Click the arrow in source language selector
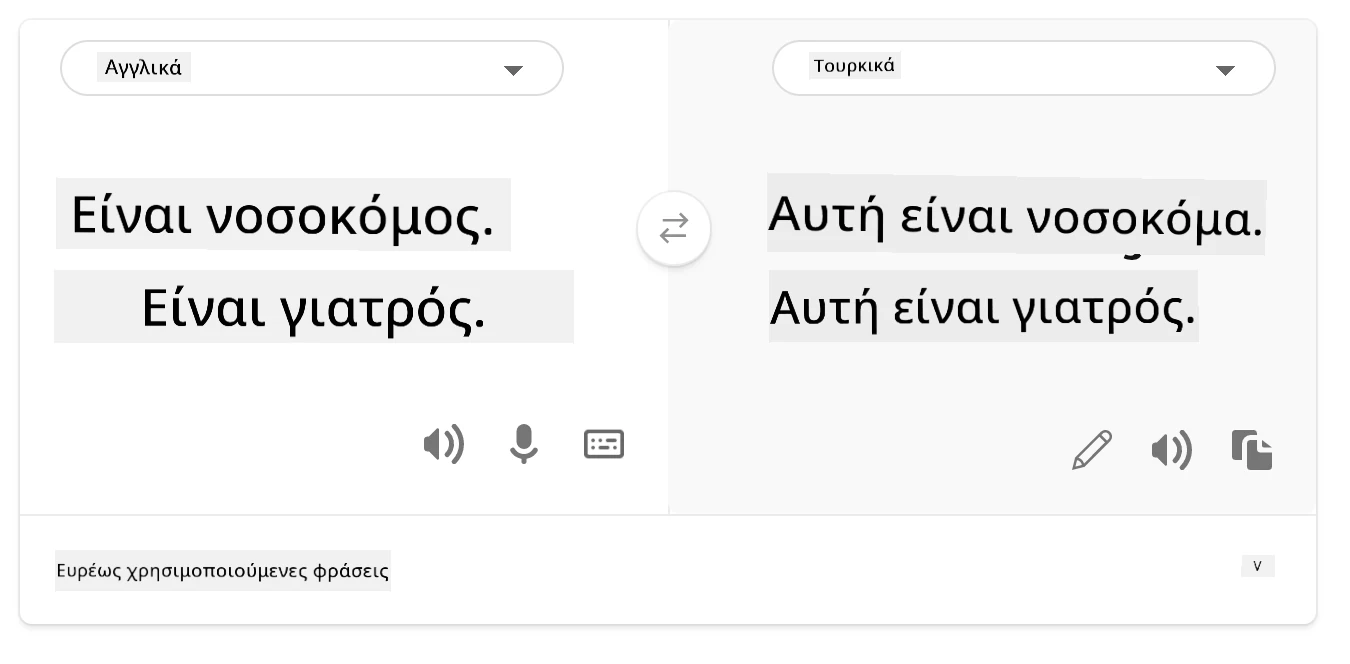This screenshot has width=1350, height=664. 513,70
